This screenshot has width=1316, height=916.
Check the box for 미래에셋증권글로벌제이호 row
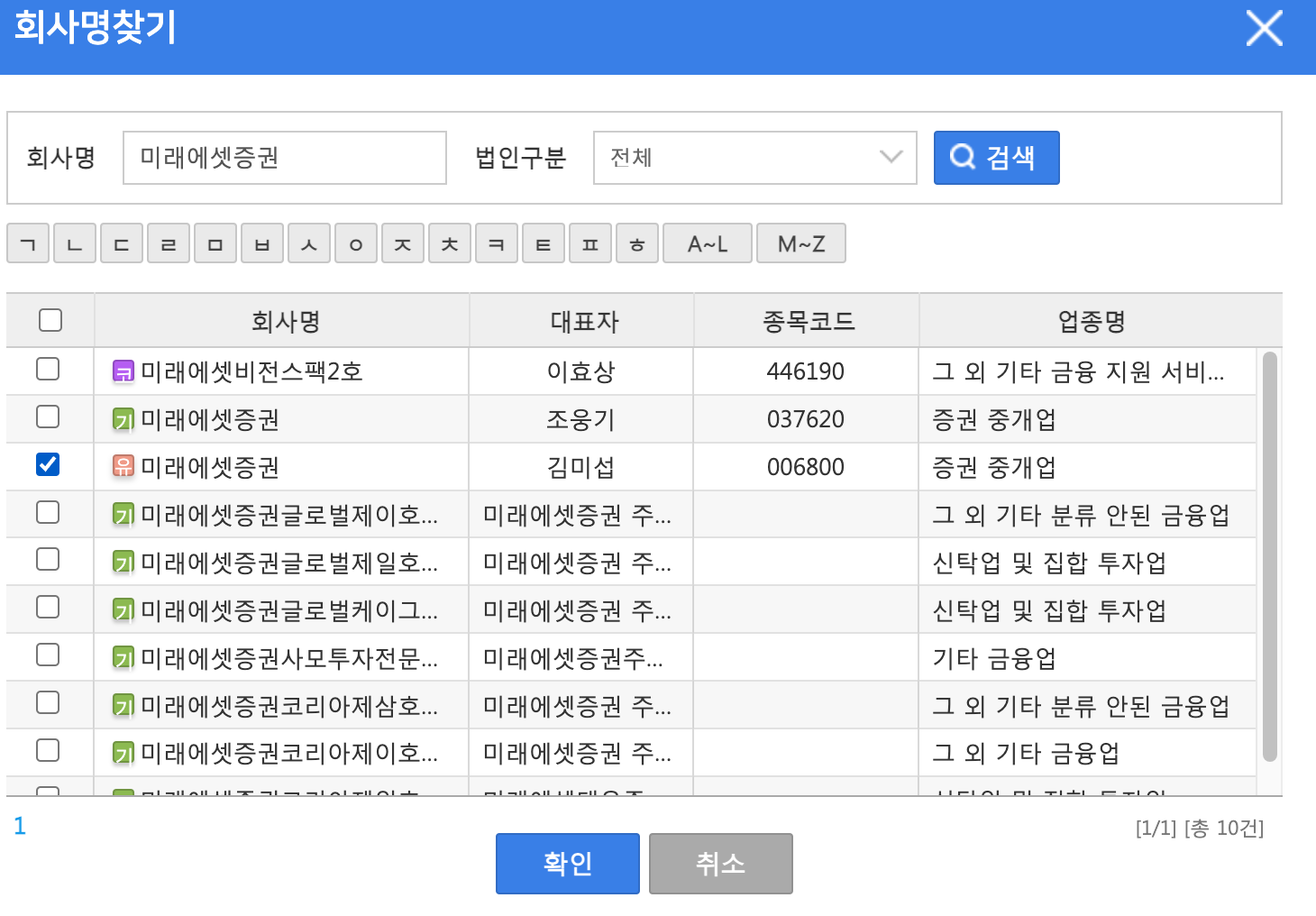(x=48, y=512)
